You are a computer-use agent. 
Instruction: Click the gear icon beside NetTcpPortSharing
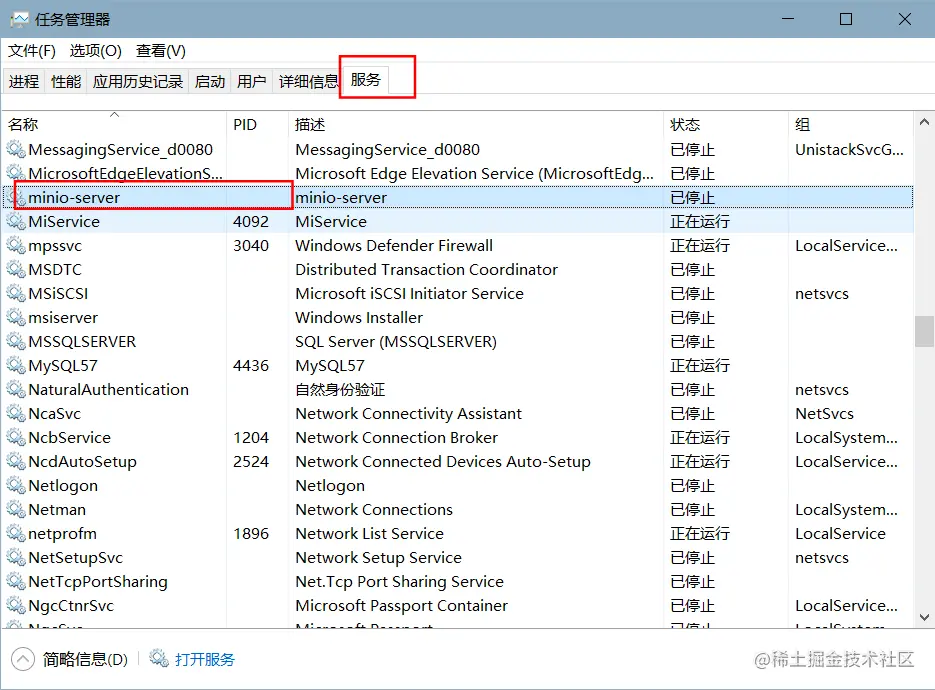(x=16, y=581)
